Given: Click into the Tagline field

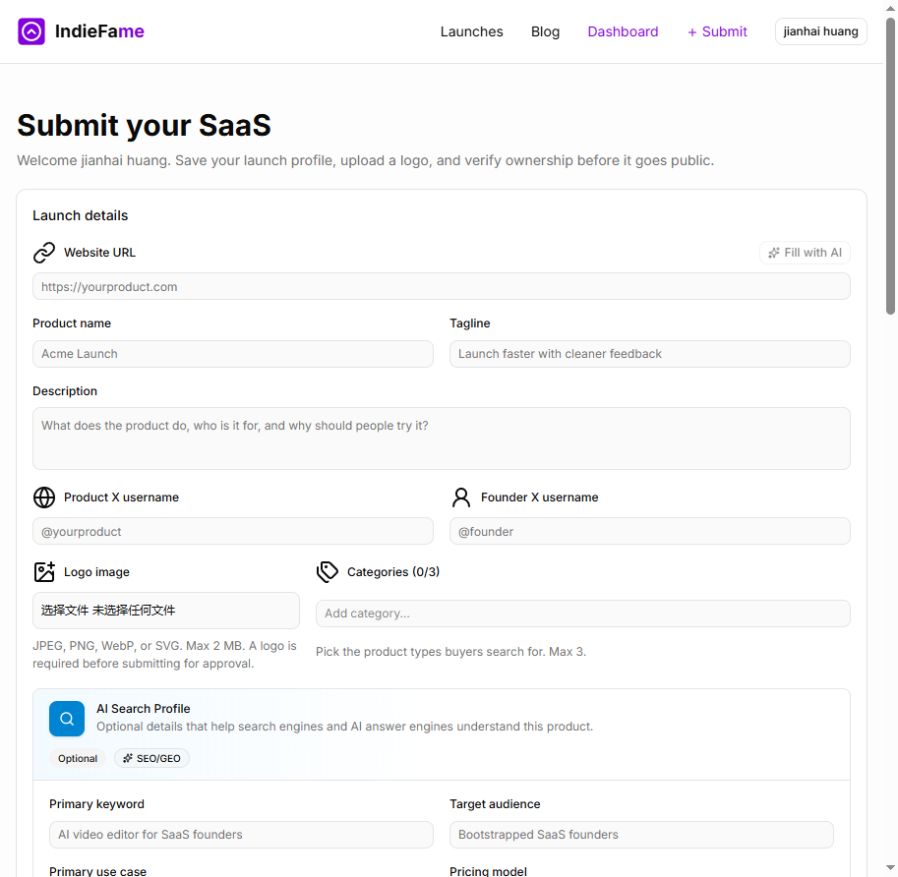Looking at the screenshot, I should point(650,354).
